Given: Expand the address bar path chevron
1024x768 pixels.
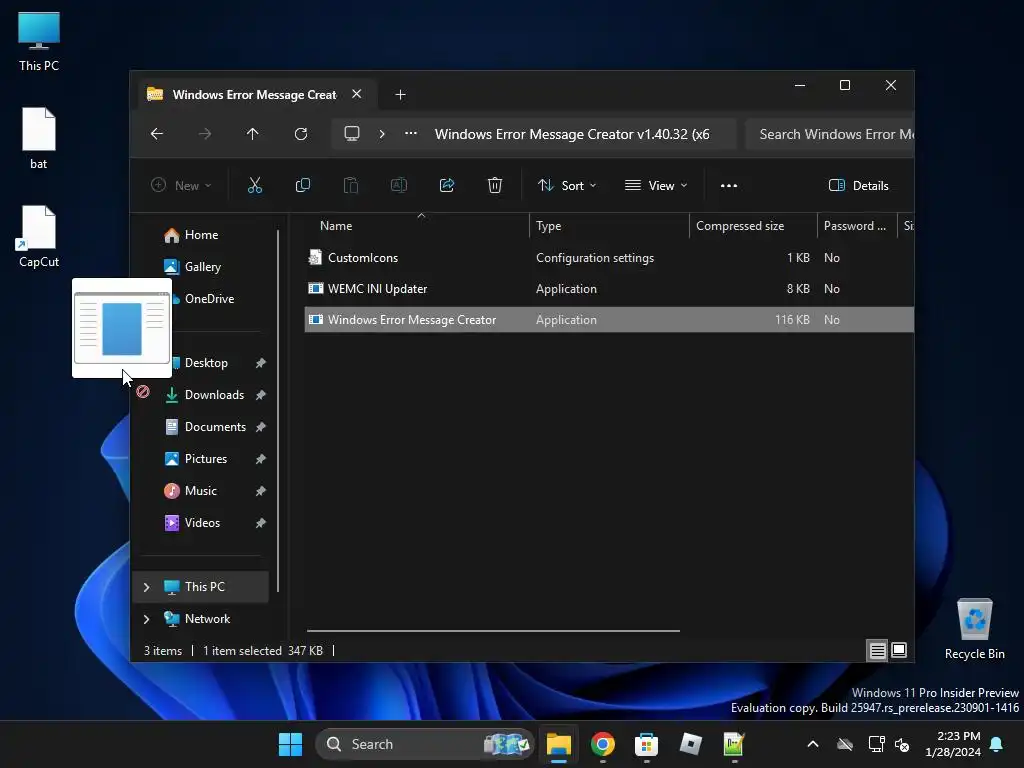Looking at the screenshot, I should pos(382,134).
